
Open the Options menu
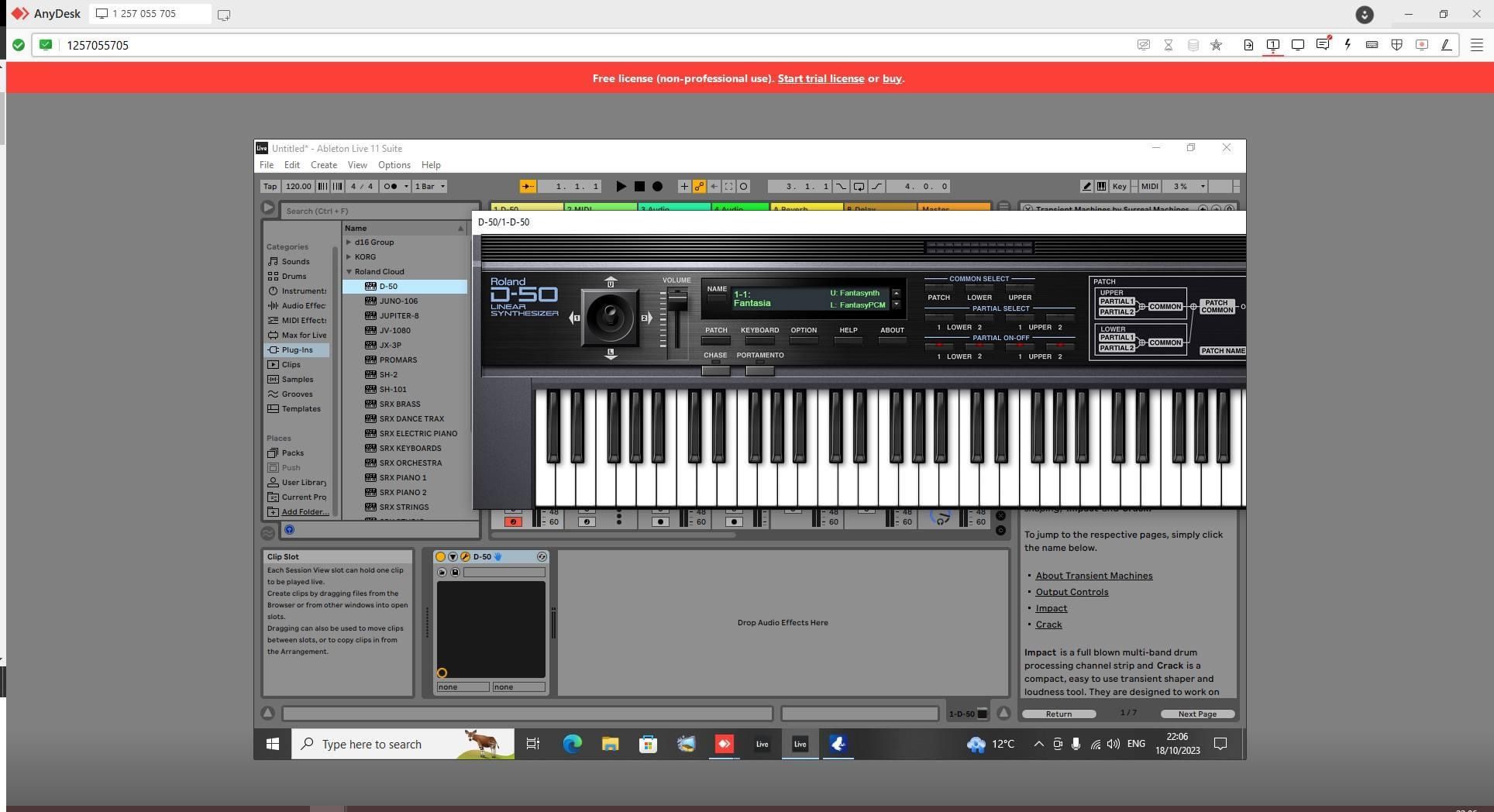click(x=394, y=165)
